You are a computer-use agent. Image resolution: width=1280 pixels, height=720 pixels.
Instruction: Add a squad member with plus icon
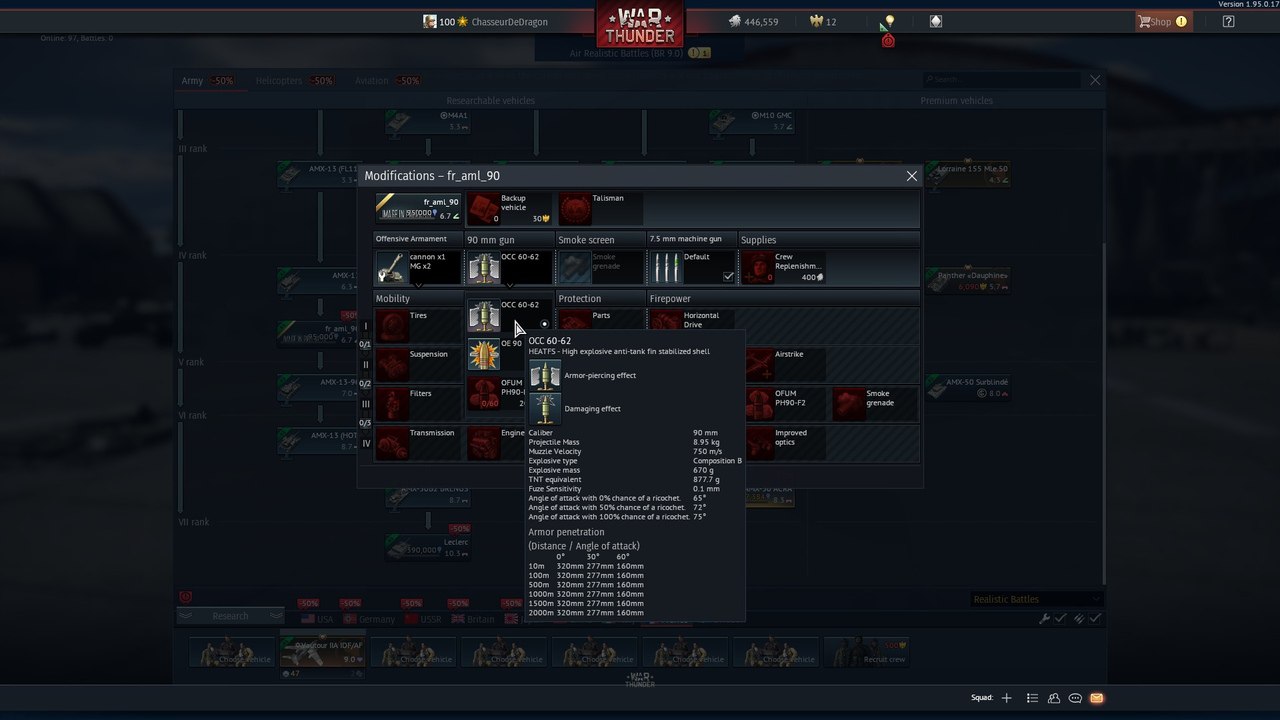(x=1007, y=698)
